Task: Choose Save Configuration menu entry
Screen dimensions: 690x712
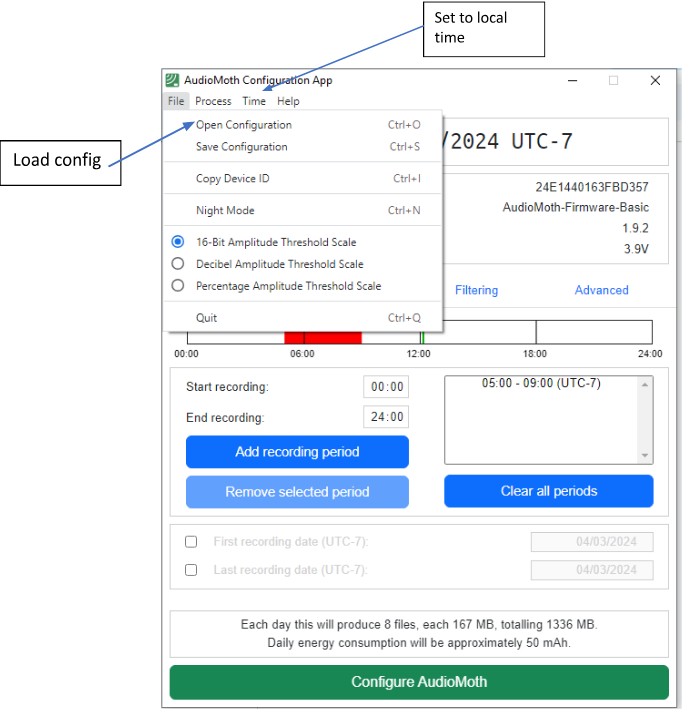Action: pos(242,147)
